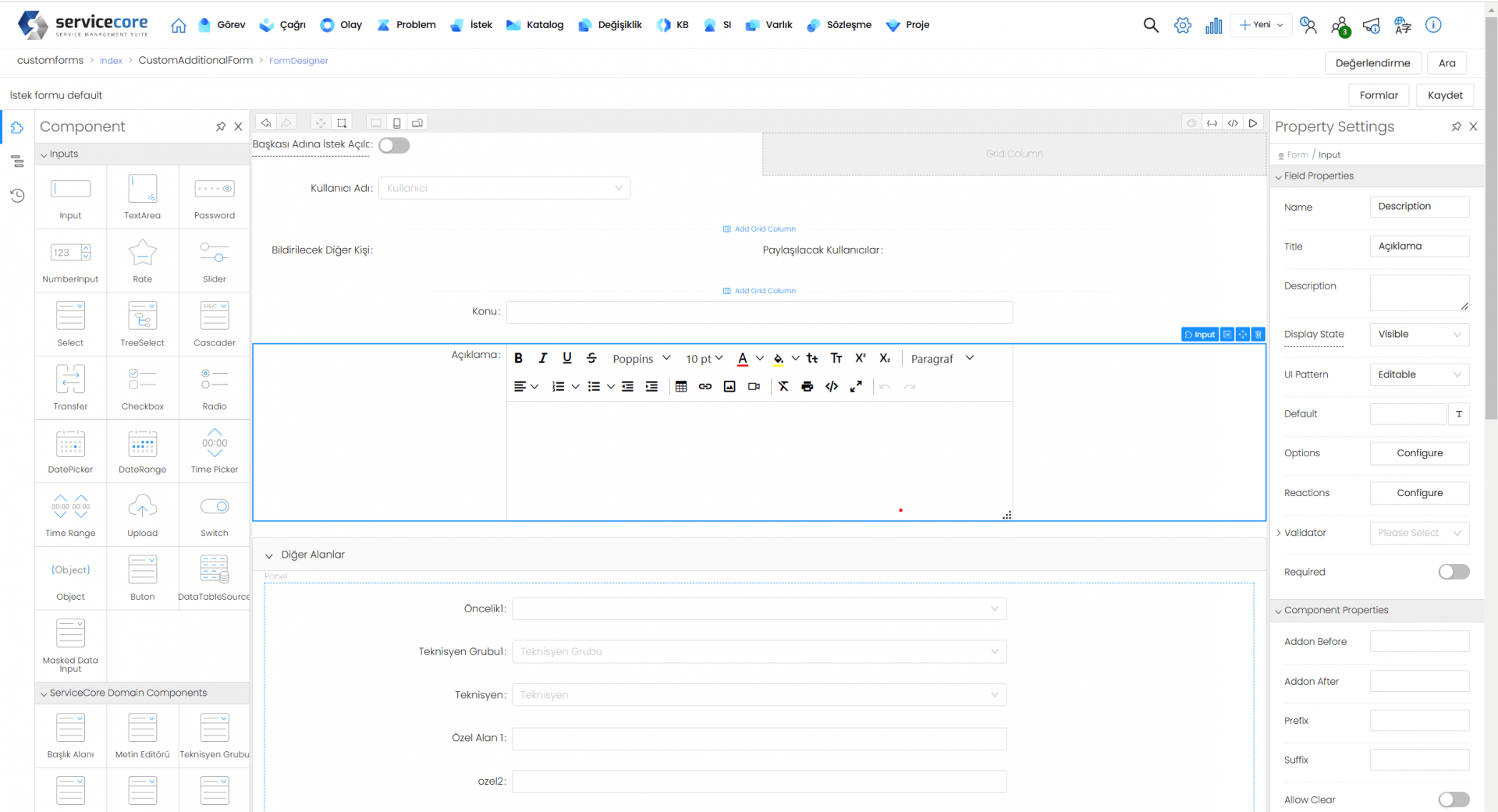Delete the selected Input component
Image resolution: width=1498 pixels, height=812 pixels.
pos(1258,335)
